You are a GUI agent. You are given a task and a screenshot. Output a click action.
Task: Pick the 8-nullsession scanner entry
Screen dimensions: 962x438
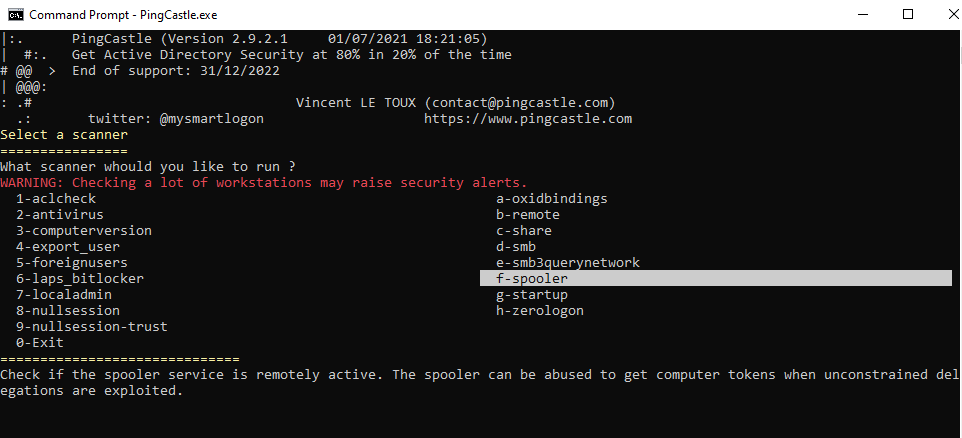pyautogui.click(x=68, y=311)
